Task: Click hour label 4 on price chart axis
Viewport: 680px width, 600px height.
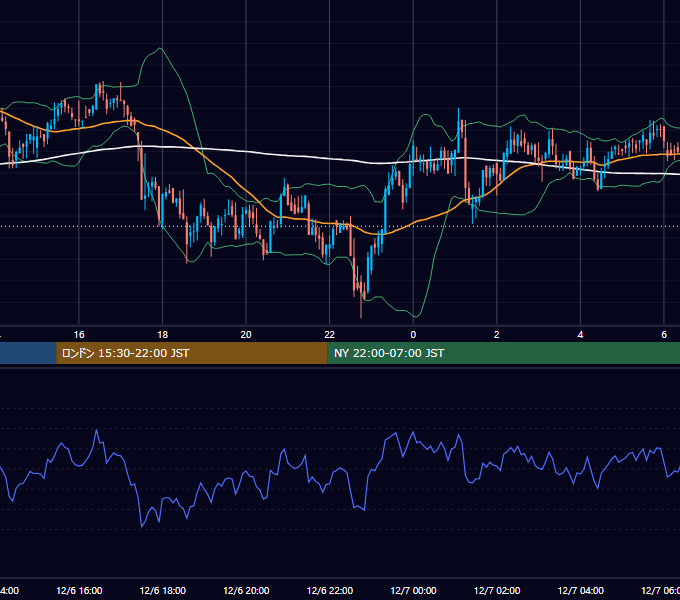Action: [x=580, y=335]
